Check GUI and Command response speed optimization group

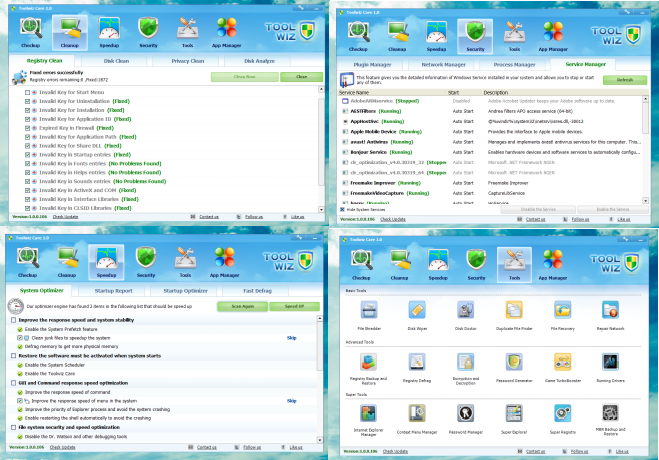[x=13, y=383]
